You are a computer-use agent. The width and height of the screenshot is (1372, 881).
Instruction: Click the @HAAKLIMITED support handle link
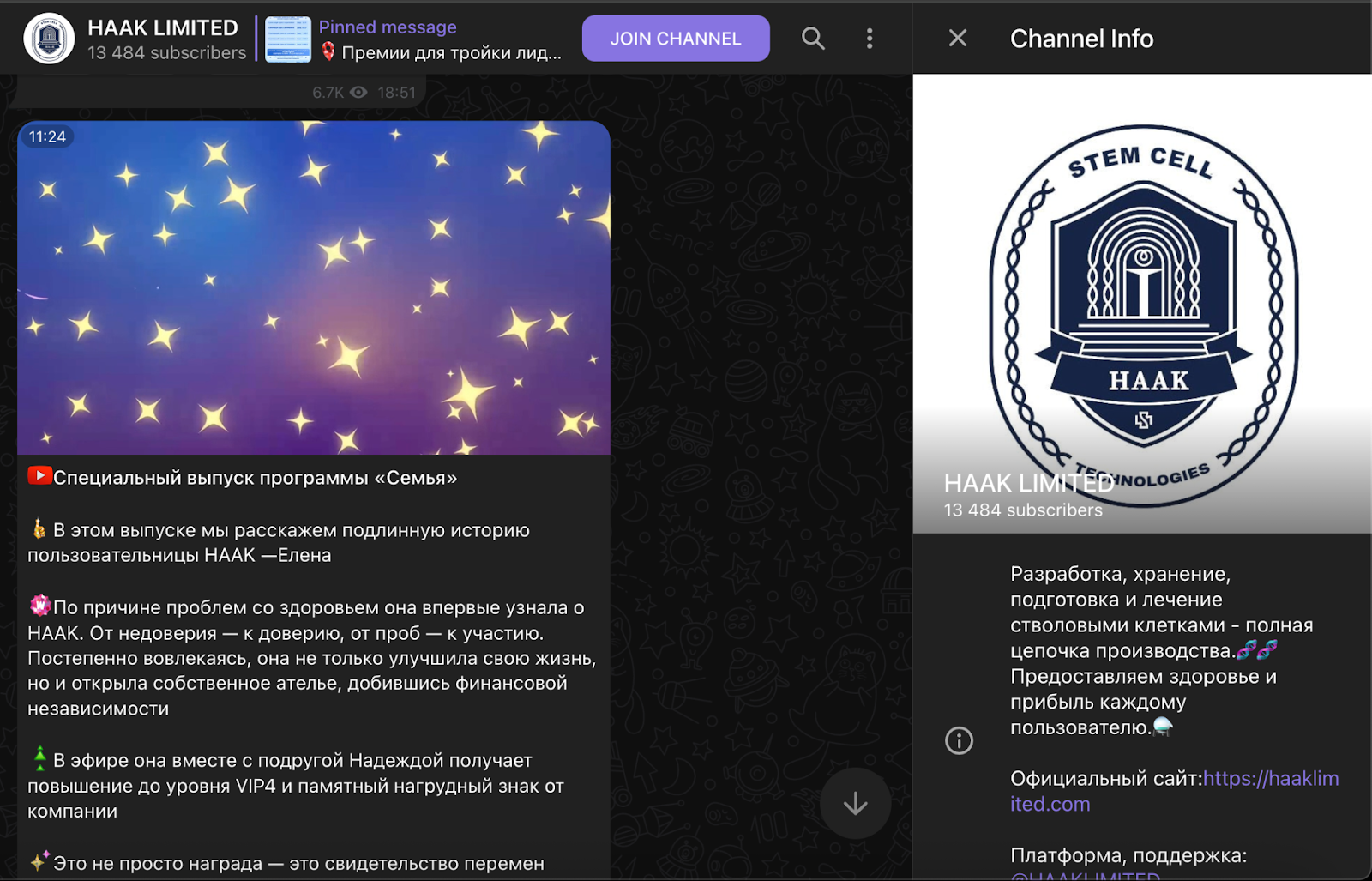click(x=1085, y=876)
